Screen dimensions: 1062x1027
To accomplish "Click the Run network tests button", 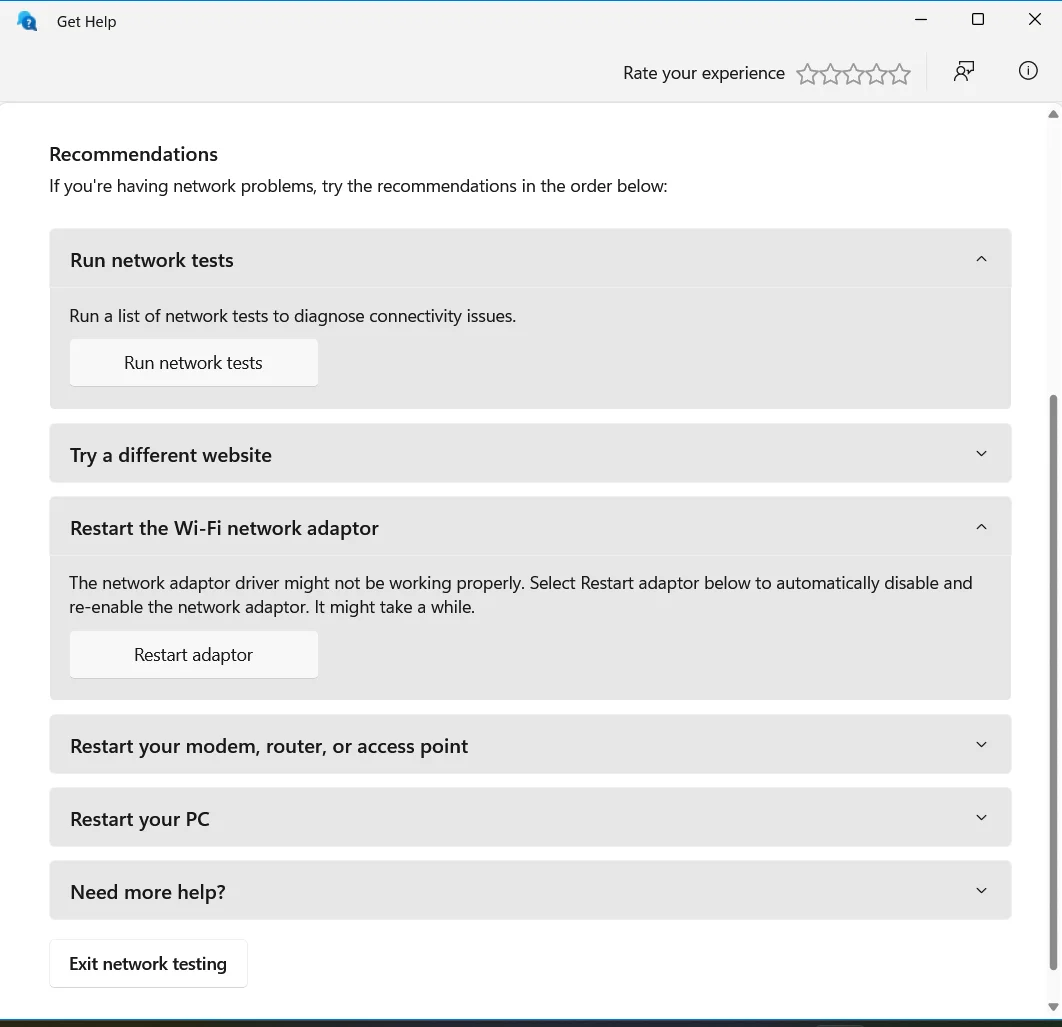I will pos(194,363).
